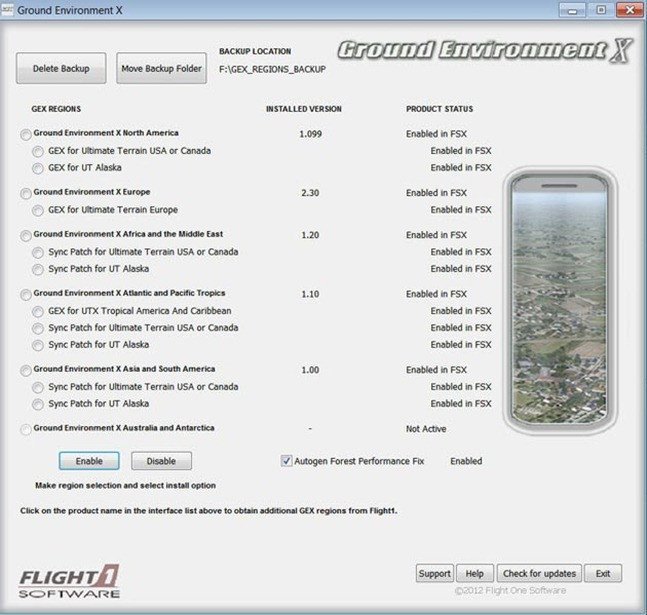Click the window icon in the title bar
The image size is (647, 615).
point(7,10)
